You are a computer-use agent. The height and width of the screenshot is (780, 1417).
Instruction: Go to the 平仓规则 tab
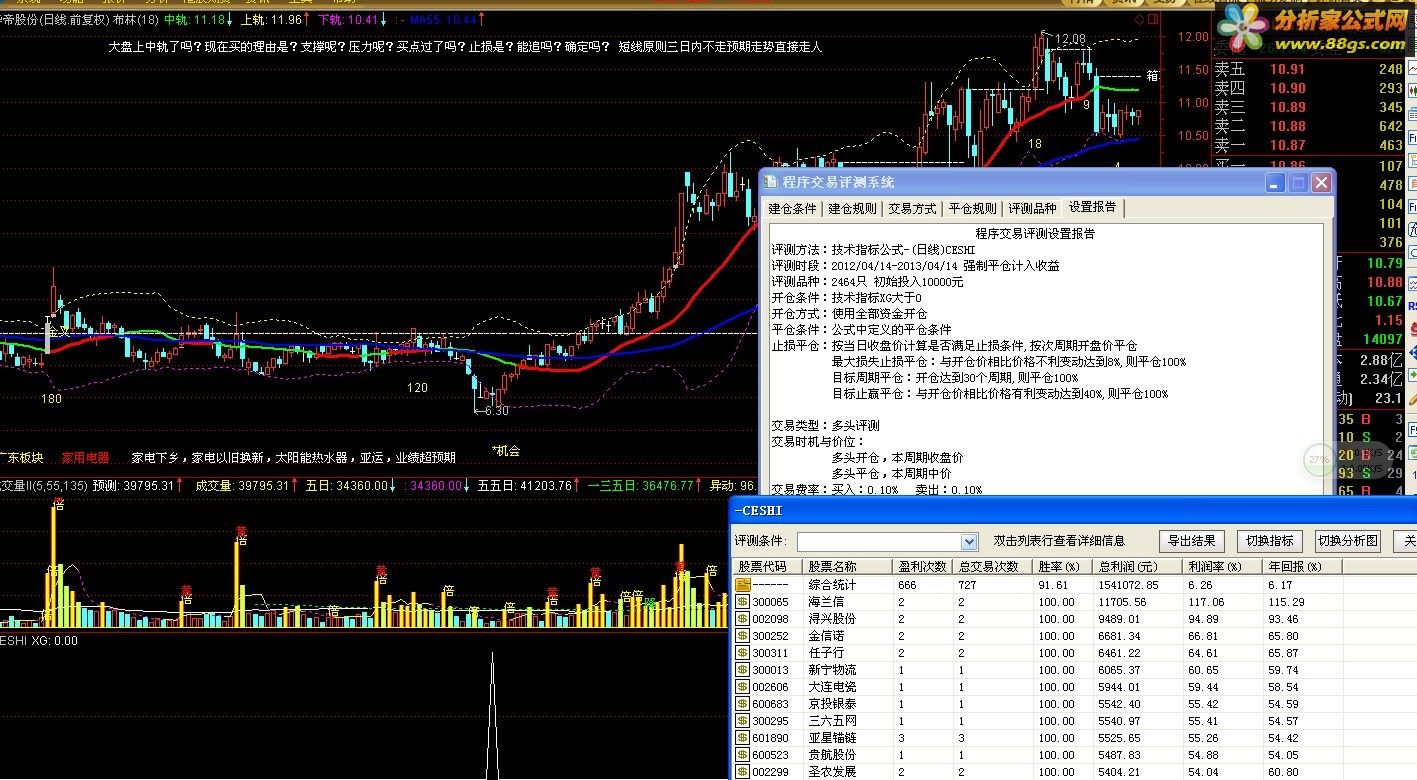pos(972,209)
